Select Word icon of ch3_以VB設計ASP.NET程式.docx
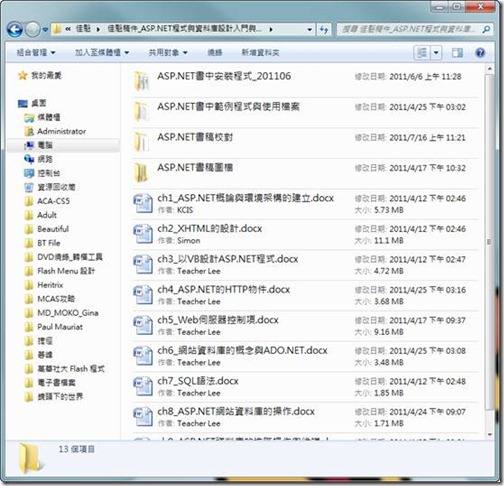The height and width of the screenshot is (486, 504). tap(143, 264)
